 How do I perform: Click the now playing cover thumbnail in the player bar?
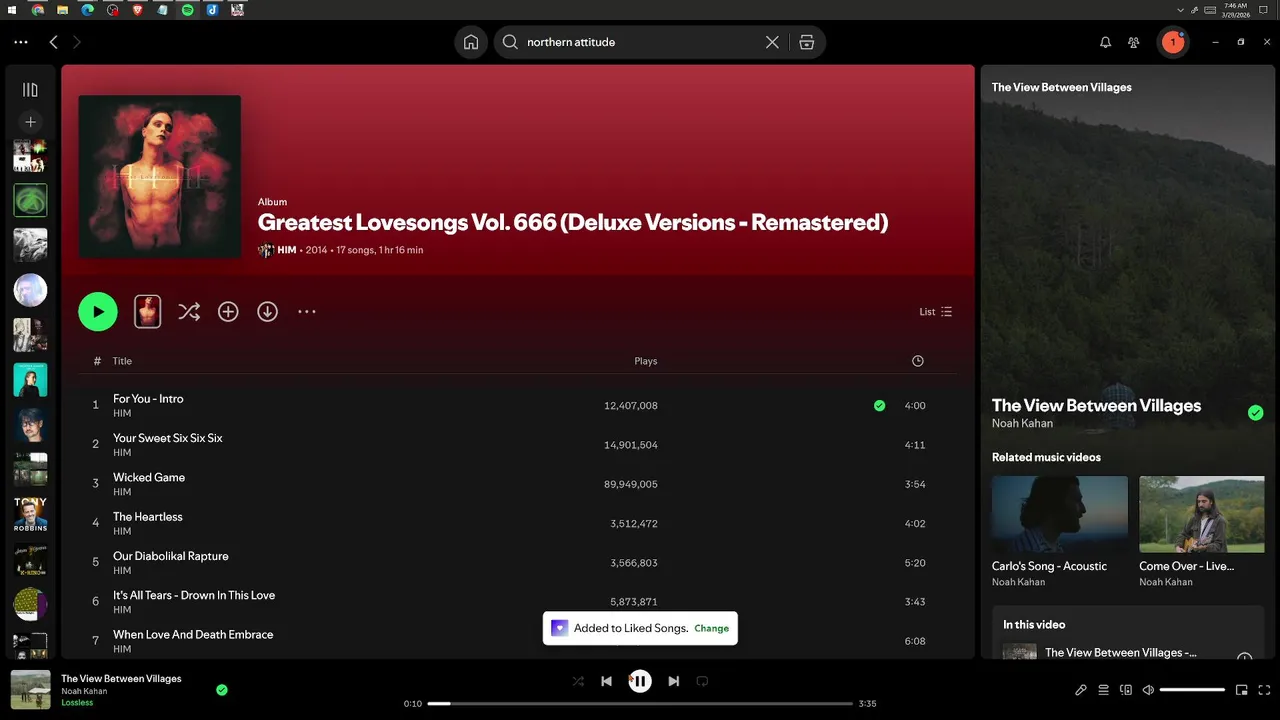pos(31,689)
